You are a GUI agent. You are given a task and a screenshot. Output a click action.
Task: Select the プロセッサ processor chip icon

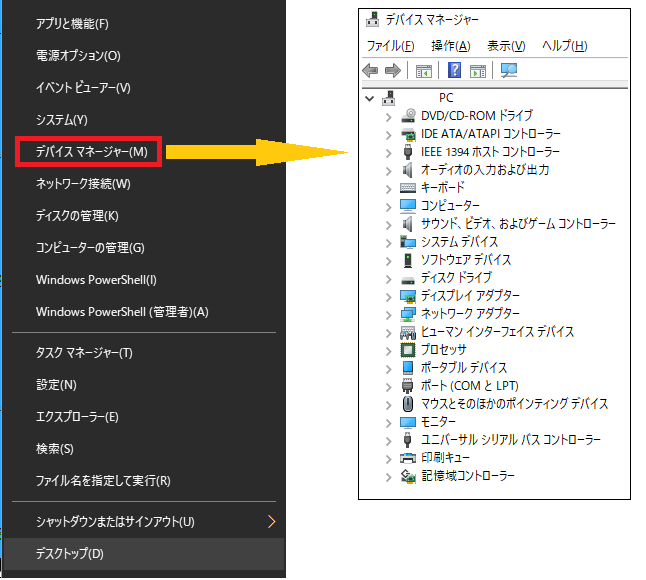click(x=408, y=349)
